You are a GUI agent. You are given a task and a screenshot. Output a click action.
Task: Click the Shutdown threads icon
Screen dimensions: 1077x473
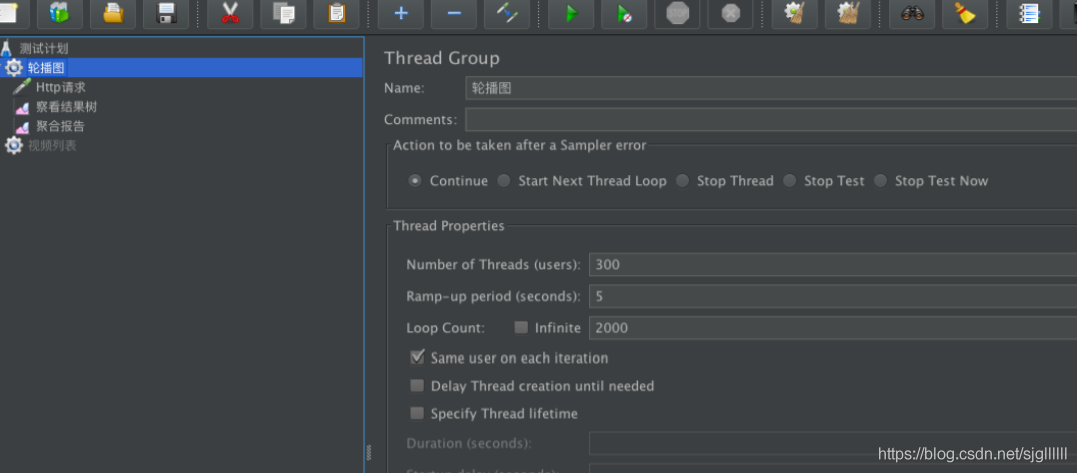pyautogui.click(x=731, y=13)
